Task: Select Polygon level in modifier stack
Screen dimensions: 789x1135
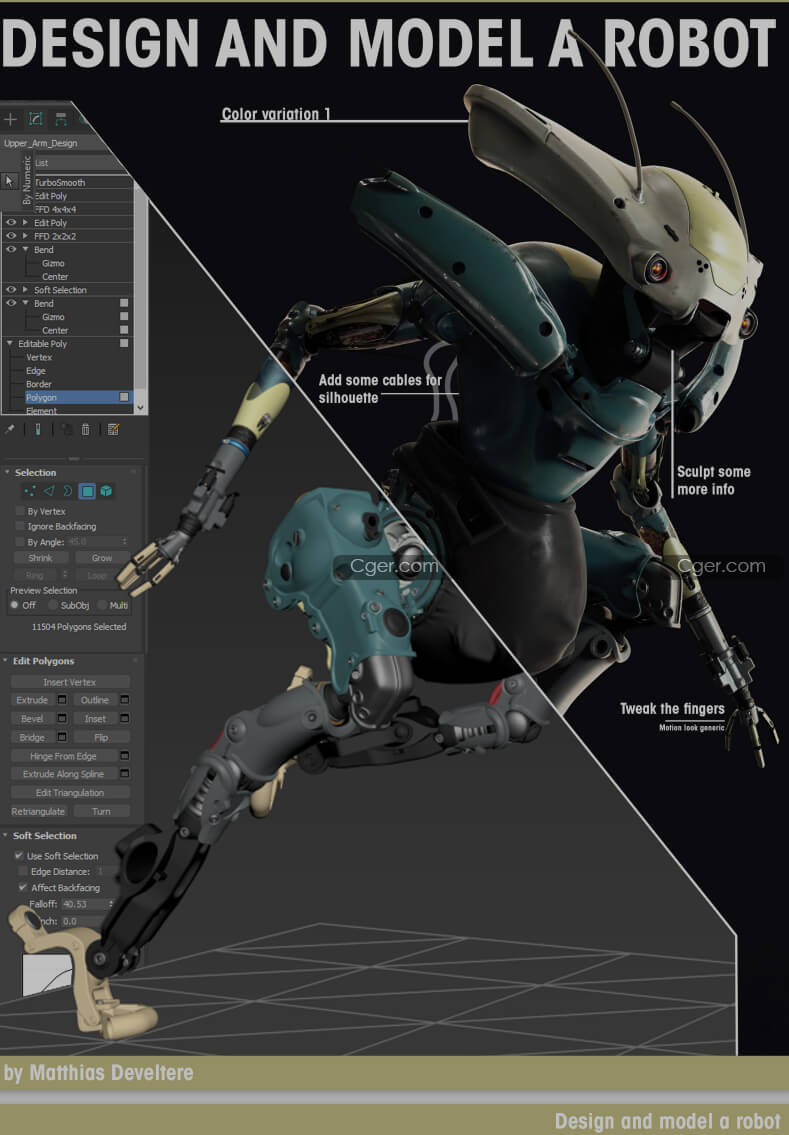Action: pyautogui.click(x=40, y=397)
